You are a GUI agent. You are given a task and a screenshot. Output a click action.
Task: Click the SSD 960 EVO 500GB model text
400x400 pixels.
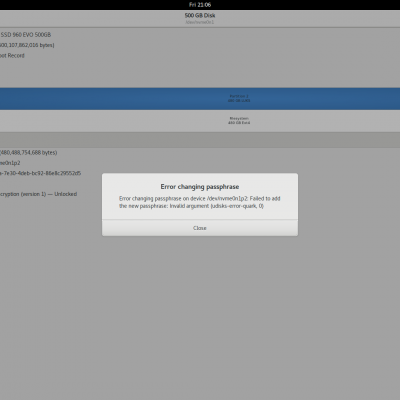click(x=26, y=35)
